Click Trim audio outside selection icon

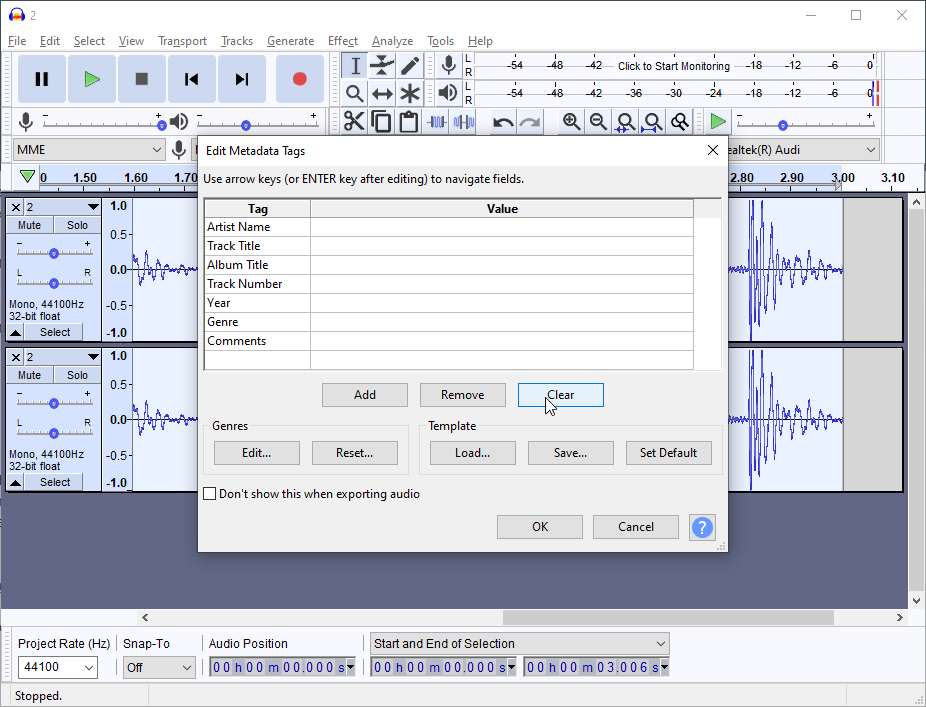click(436, 122)
